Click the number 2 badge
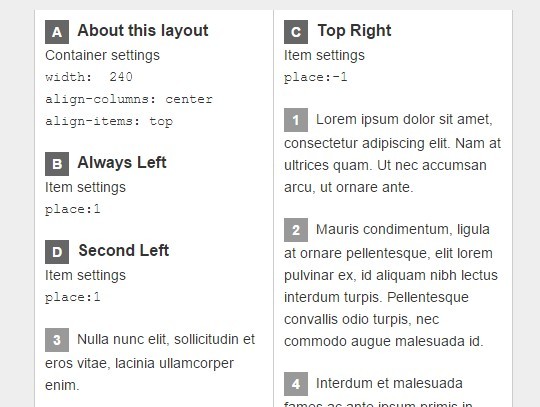 pos(296,230)
